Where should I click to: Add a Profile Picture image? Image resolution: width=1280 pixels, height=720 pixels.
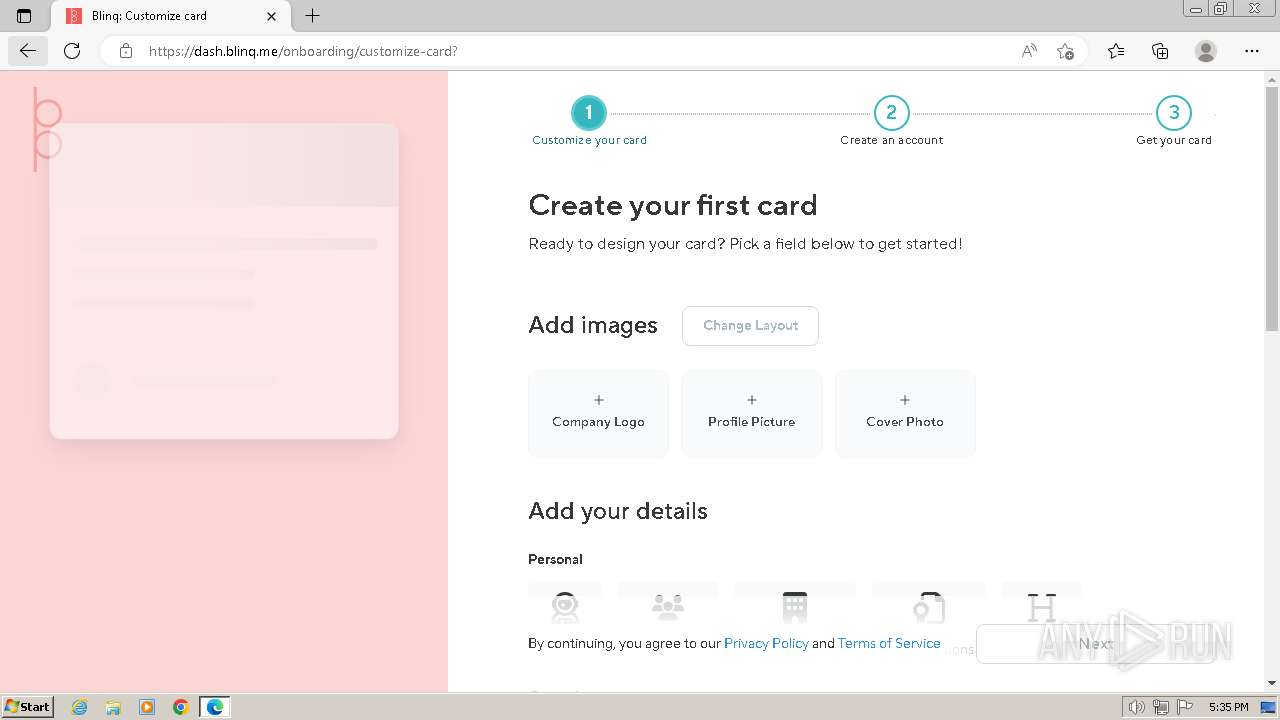752,413
